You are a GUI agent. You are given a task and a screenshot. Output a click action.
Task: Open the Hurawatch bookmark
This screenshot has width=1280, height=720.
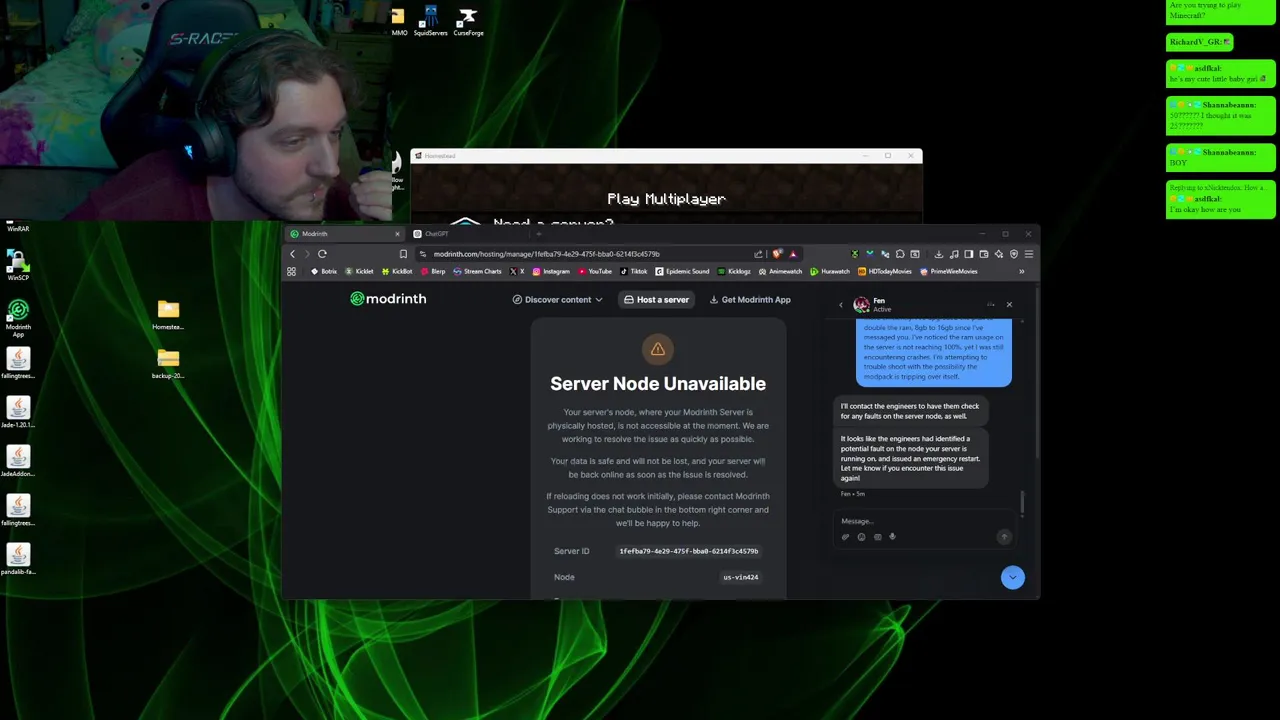point(829,271)
